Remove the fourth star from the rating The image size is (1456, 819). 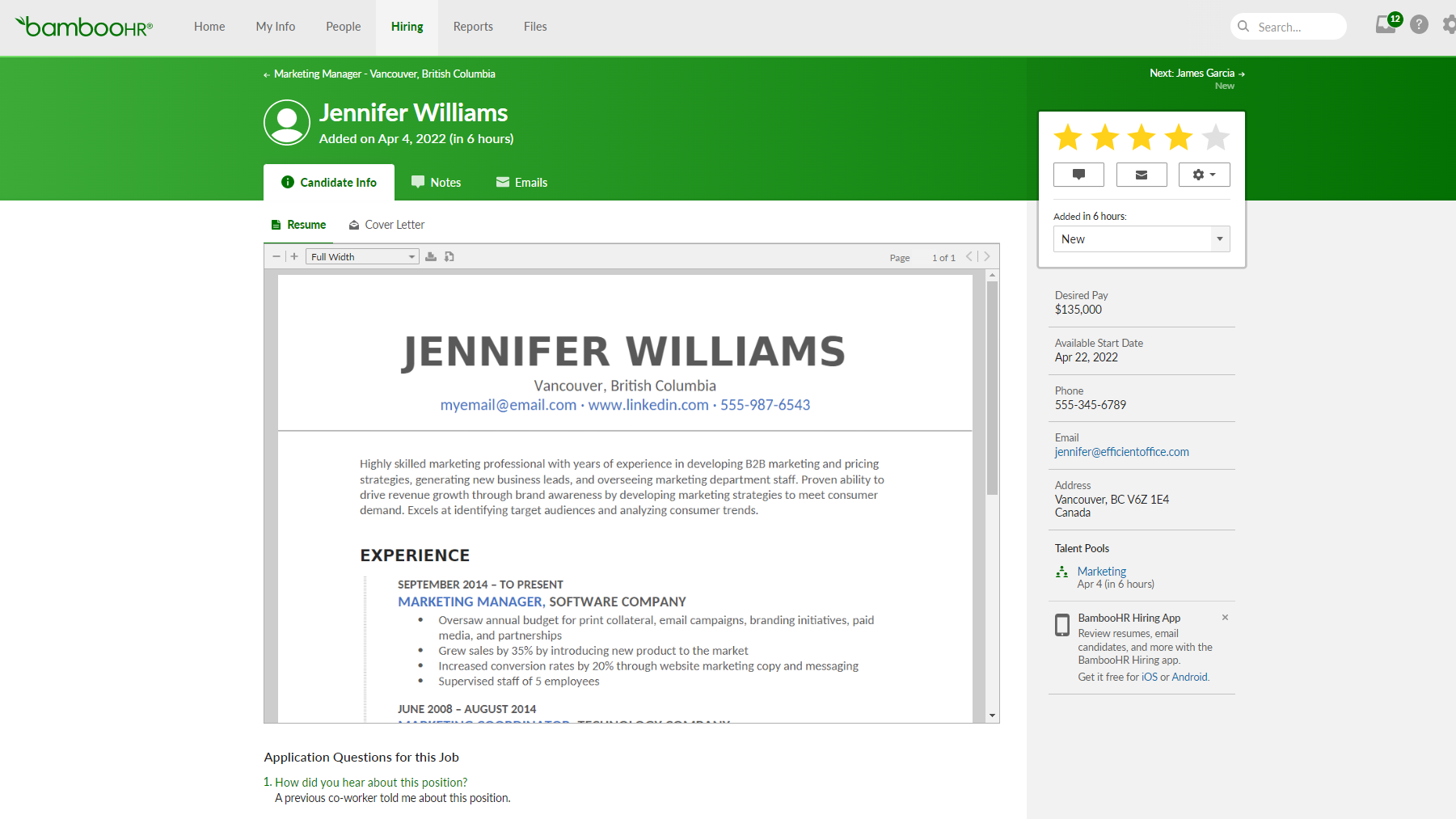(1178, 137)
